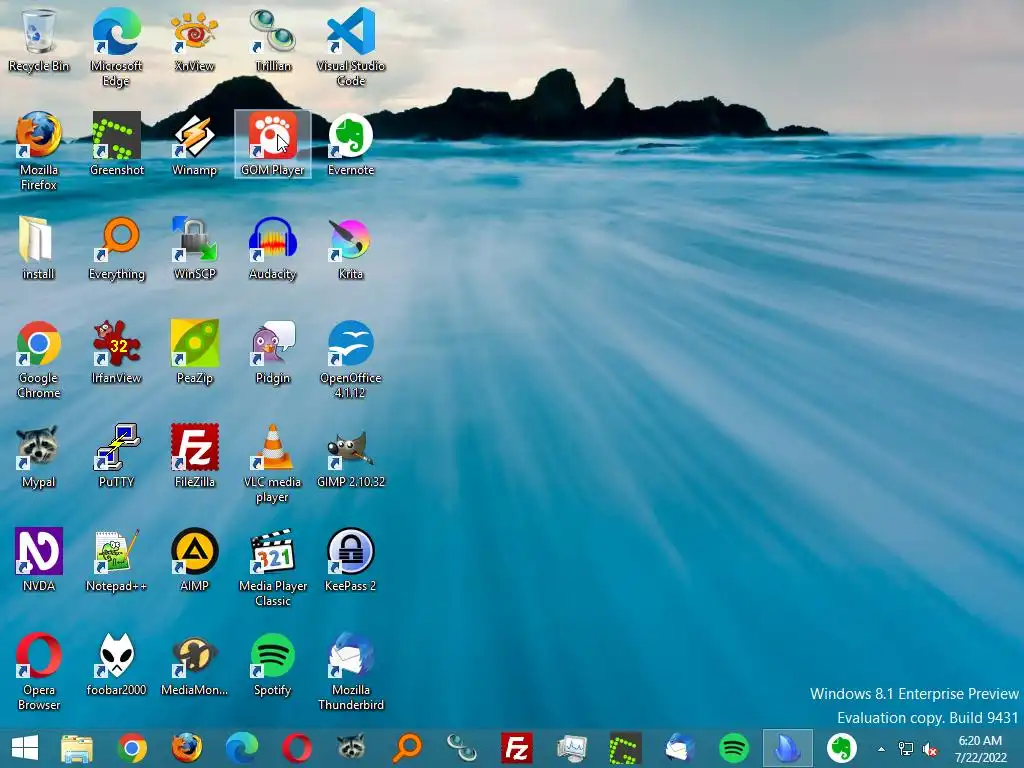Select the GIMP 2.10.32 desktop shortcut

351,456
